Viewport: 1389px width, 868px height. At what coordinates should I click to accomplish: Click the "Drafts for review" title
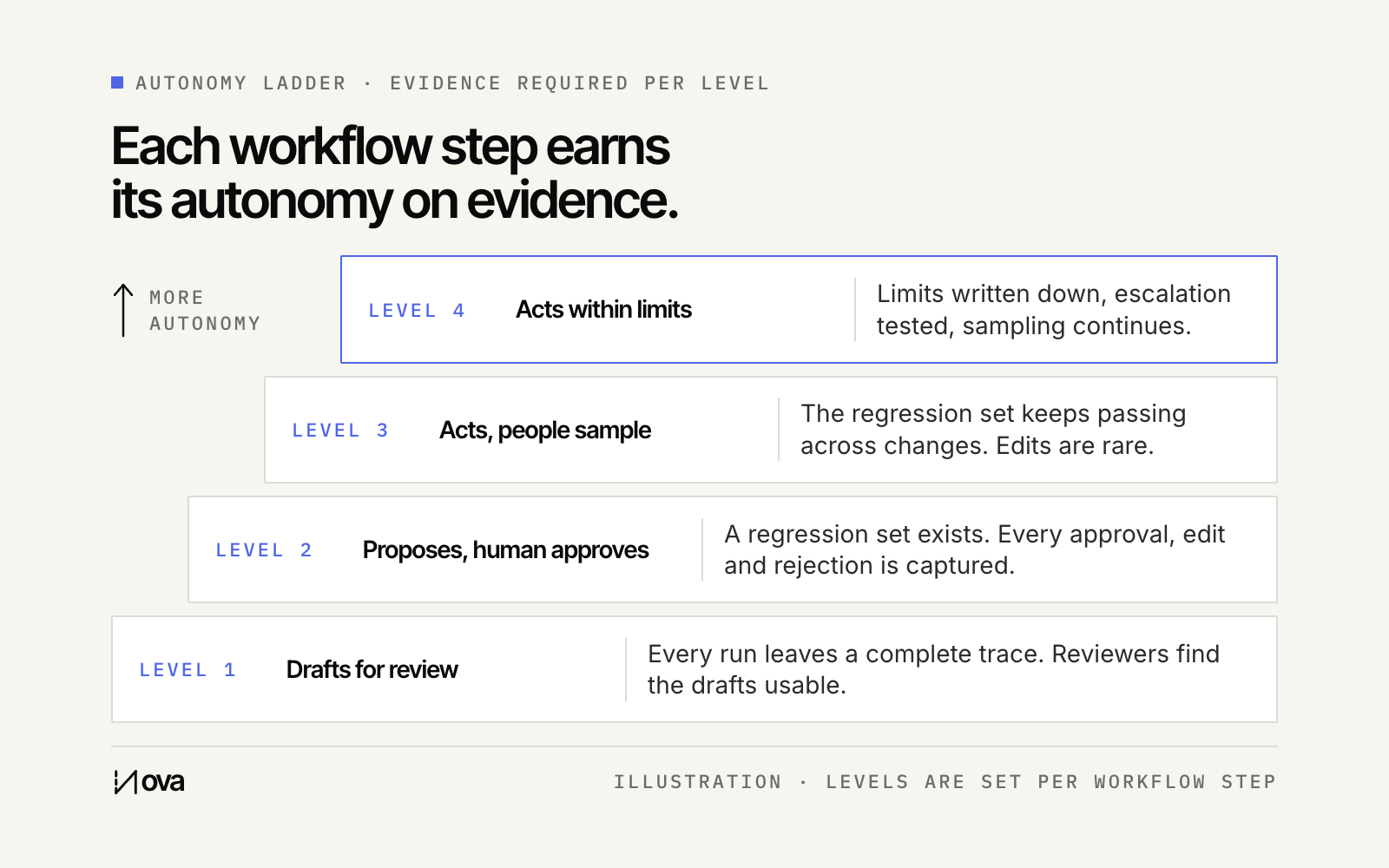tap(372, 670)
